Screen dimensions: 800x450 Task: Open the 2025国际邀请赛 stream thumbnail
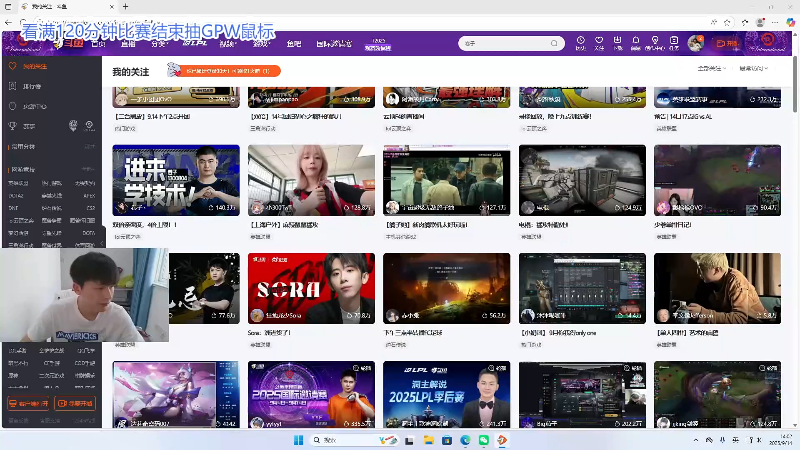(x=311, y=395)
